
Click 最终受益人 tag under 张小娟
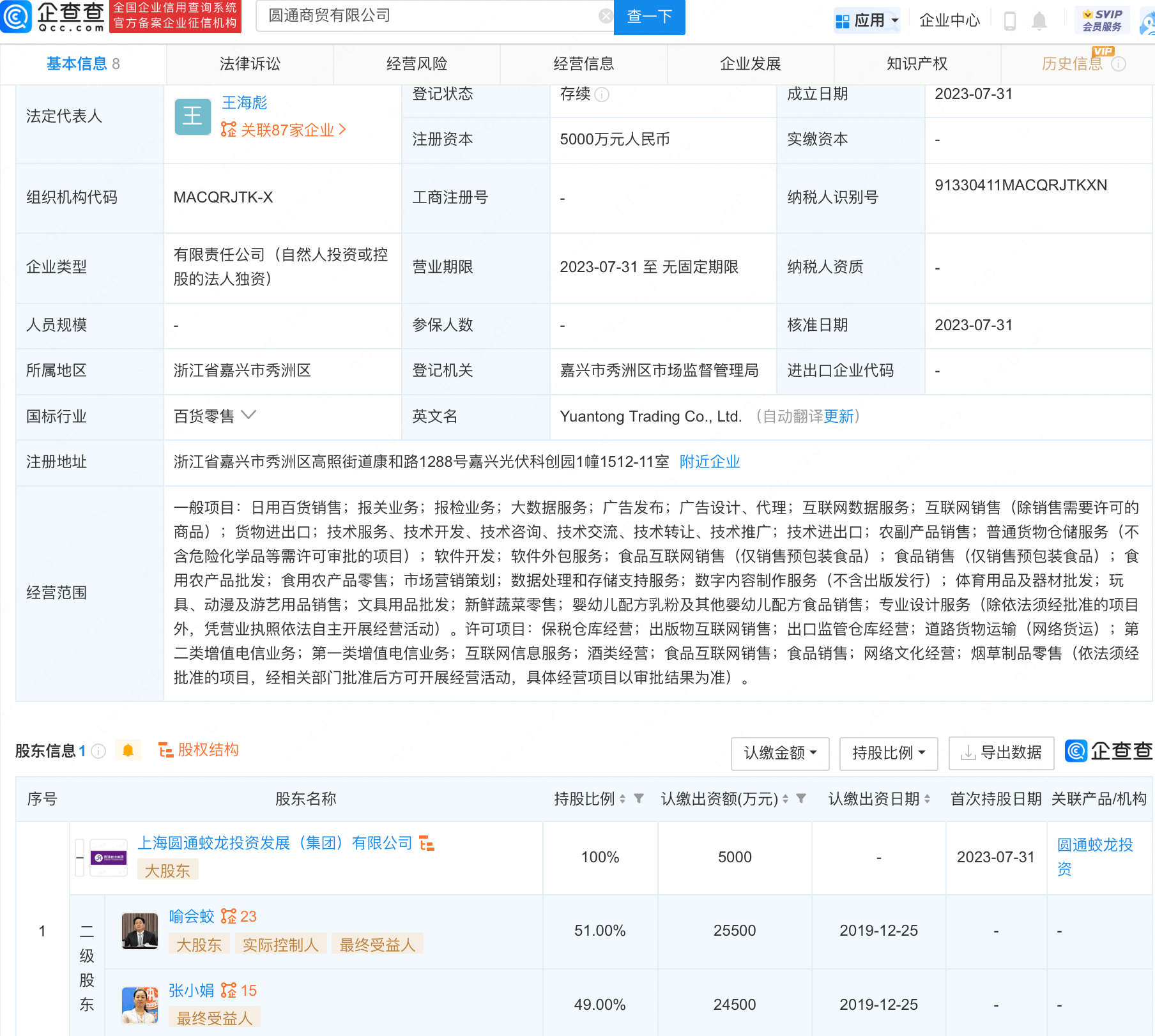click(215, 1018)
